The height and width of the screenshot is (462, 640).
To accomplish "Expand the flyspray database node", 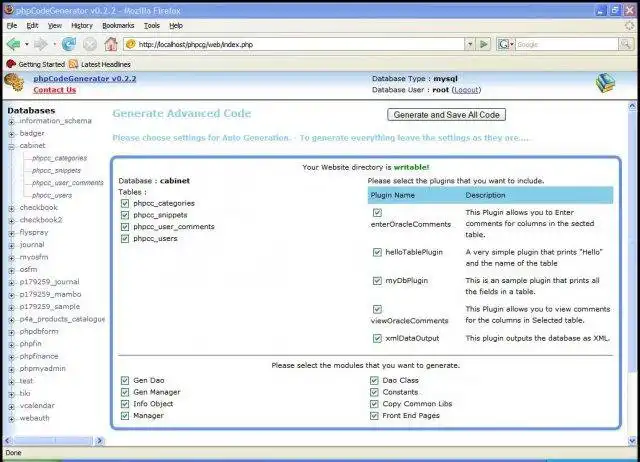I will coord(11,233).
